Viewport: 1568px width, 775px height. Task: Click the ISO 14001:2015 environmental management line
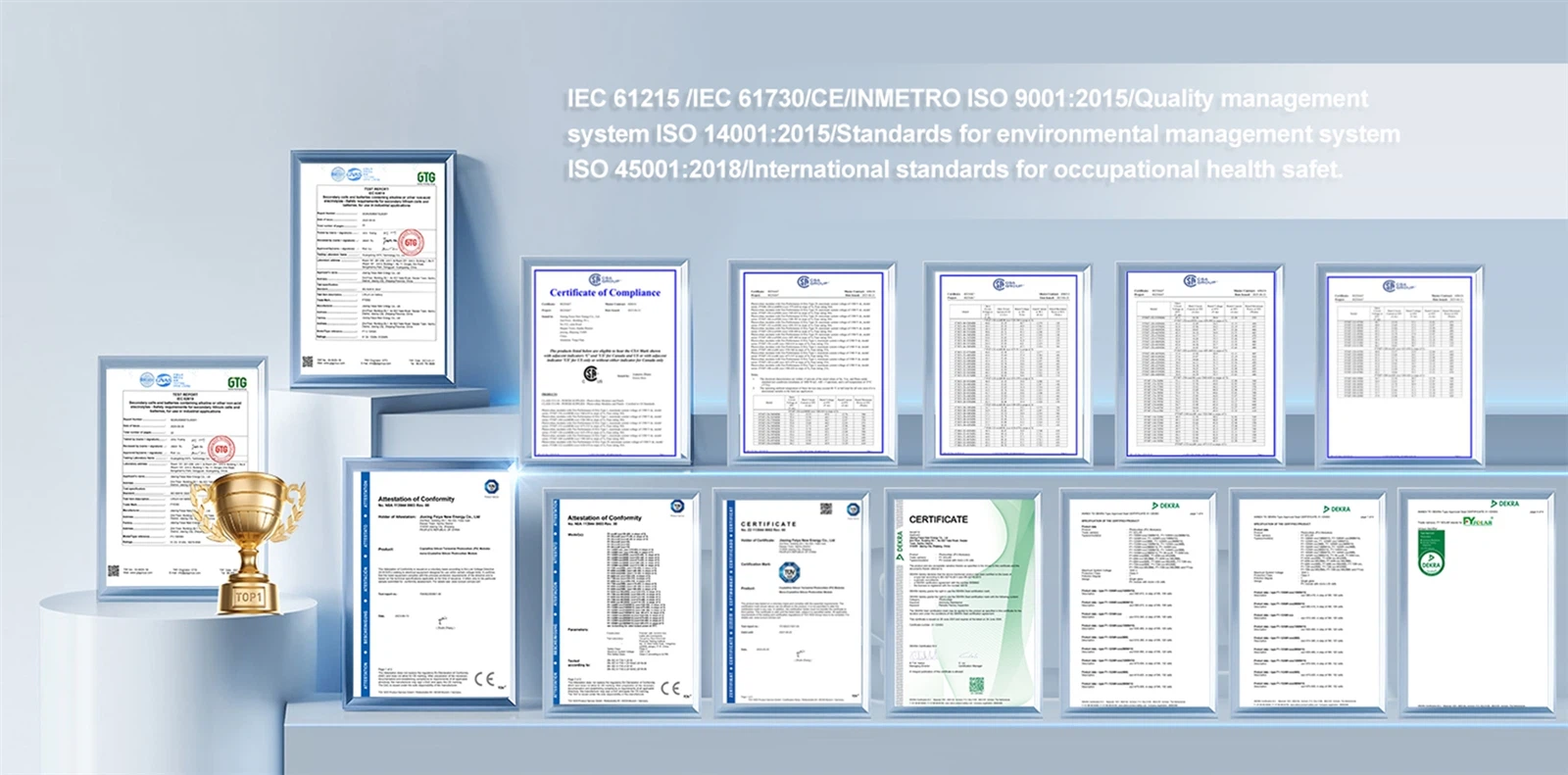pyautogui.click(x=983, y=134)
